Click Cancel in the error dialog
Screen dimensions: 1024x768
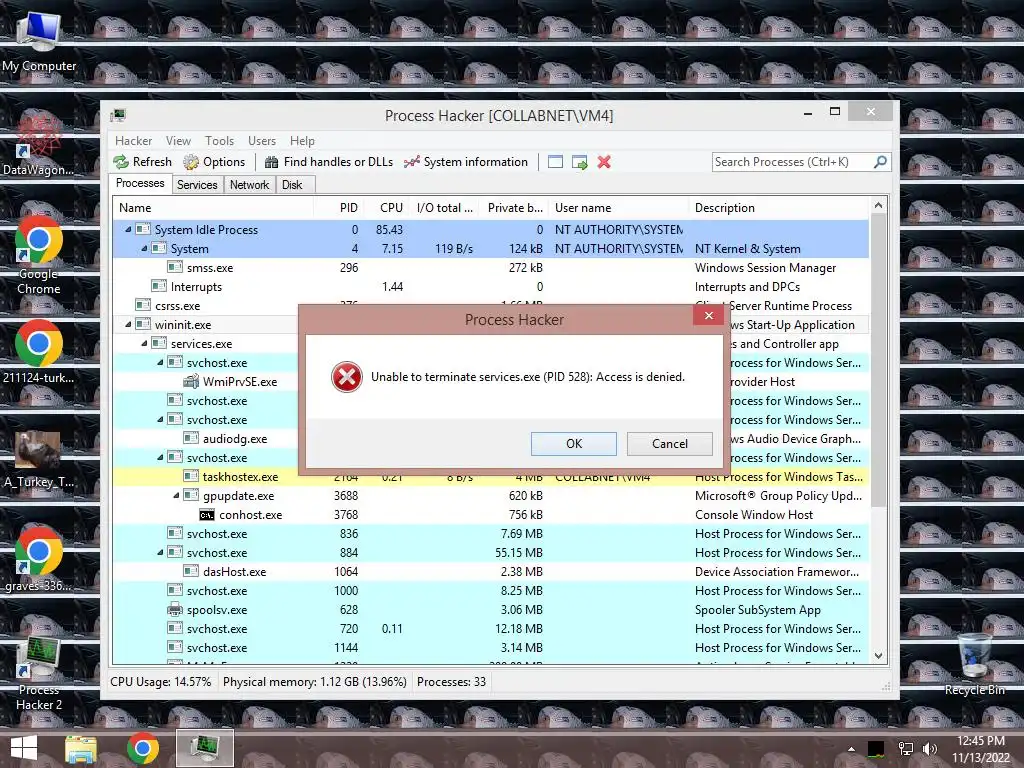(670, 443)
